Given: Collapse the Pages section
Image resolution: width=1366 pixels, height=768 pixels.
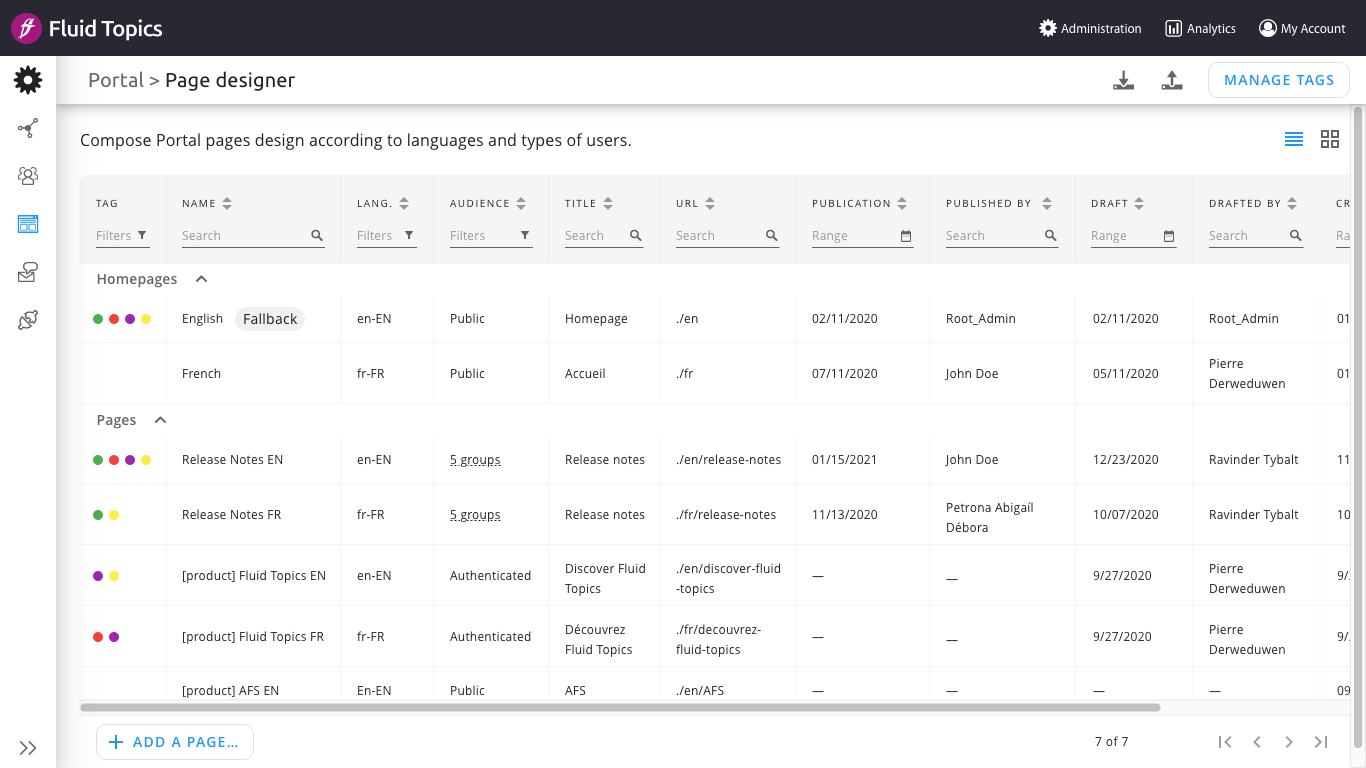Looking at the screenshot, I should pyautogui.click(x=160, y=420).
